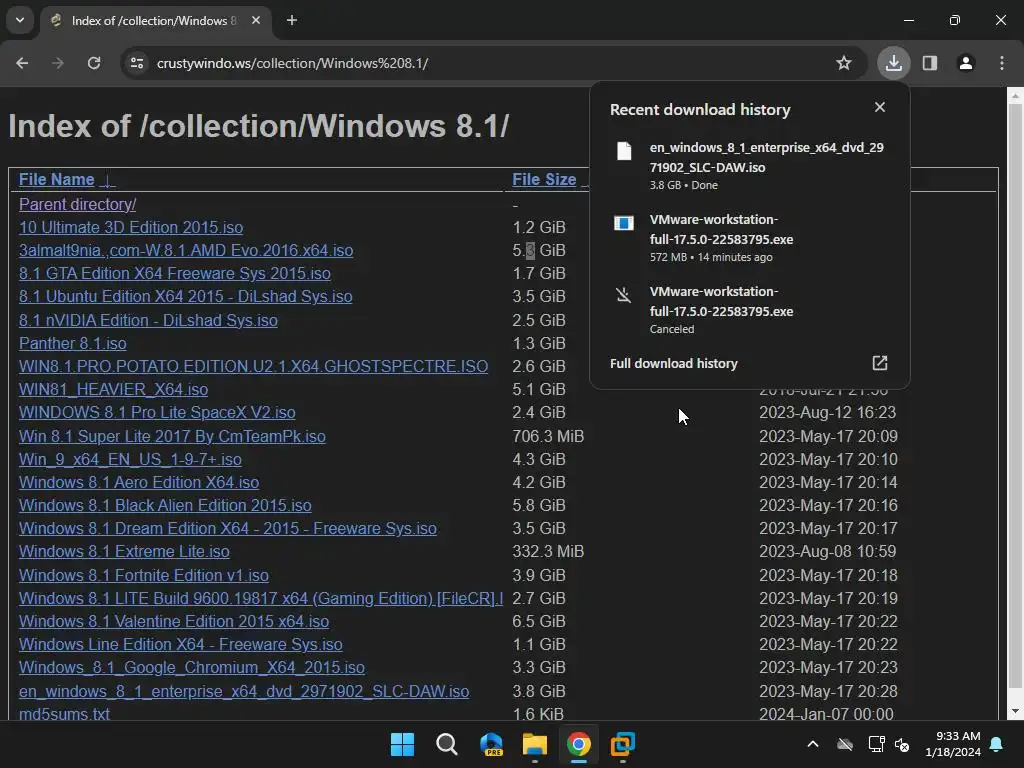Download Windows 8.1 Black Alien Edition 2015.iso
The width and height of the screenshot is (1024, 768).
coord(165,505)
